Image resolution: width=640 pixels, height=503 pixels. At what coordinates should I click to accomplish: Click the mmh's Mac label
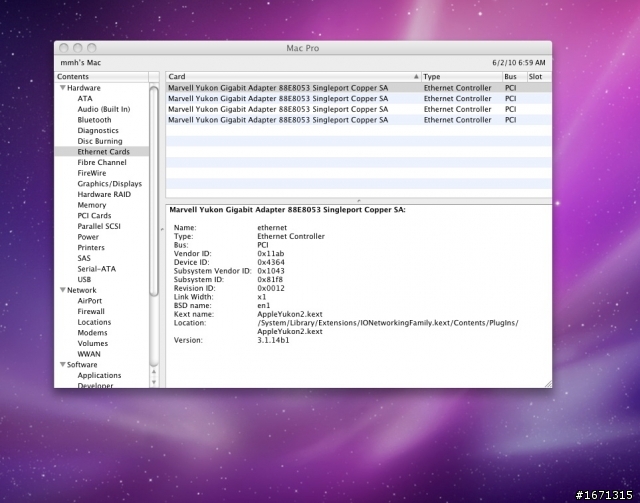coord(81,62)
